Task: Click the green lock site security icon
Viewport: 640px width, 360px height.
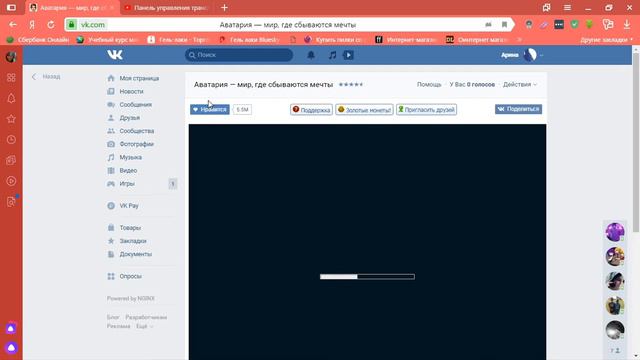Action: pyautogui.click(x=71, y=24)
